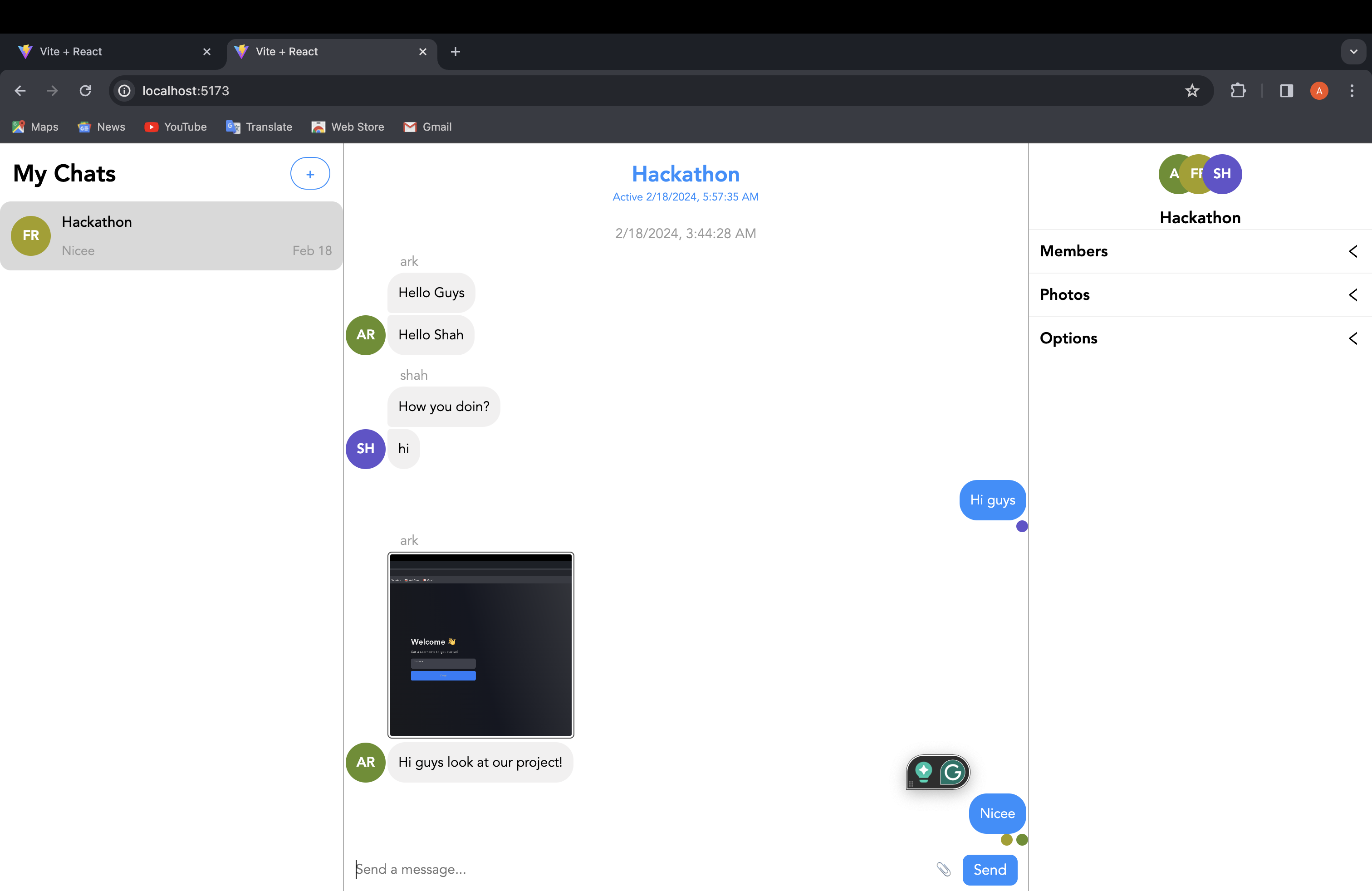The image size is (1372, 891).
Task: Open the YouTube bookmark
Action: [175, 127]
